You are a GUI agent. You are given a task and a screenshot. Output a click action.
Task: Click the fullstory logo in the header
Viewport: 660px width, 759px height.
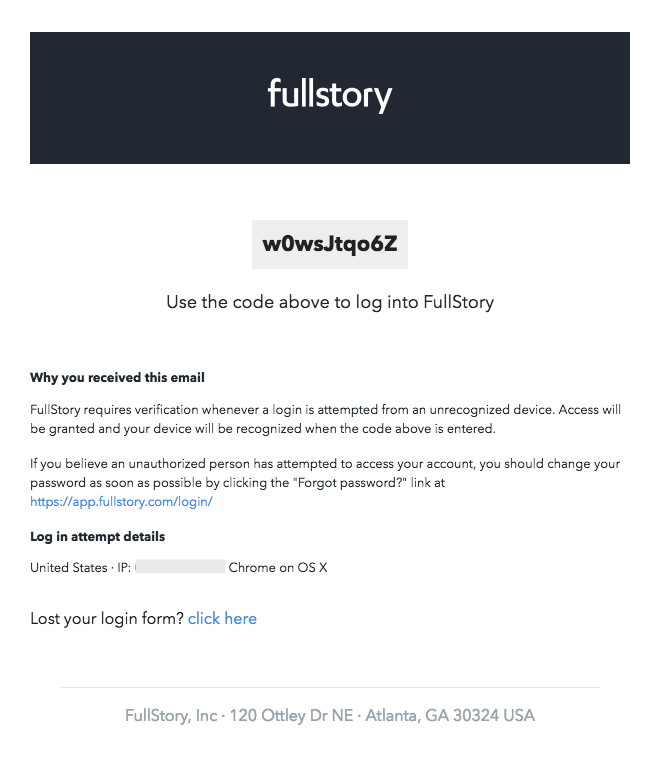(329, 96)
